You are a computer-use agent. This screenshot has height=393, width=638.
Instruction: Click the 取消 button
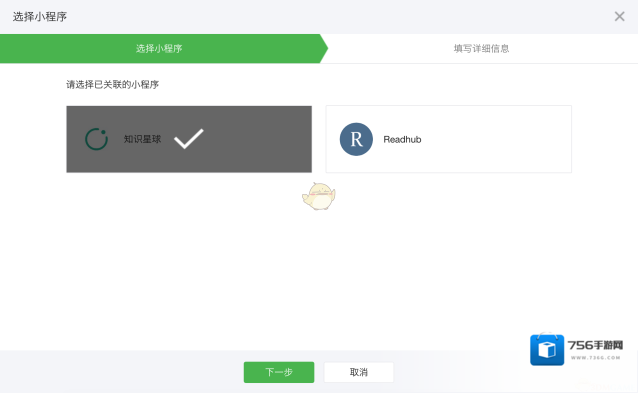[359, 372]
